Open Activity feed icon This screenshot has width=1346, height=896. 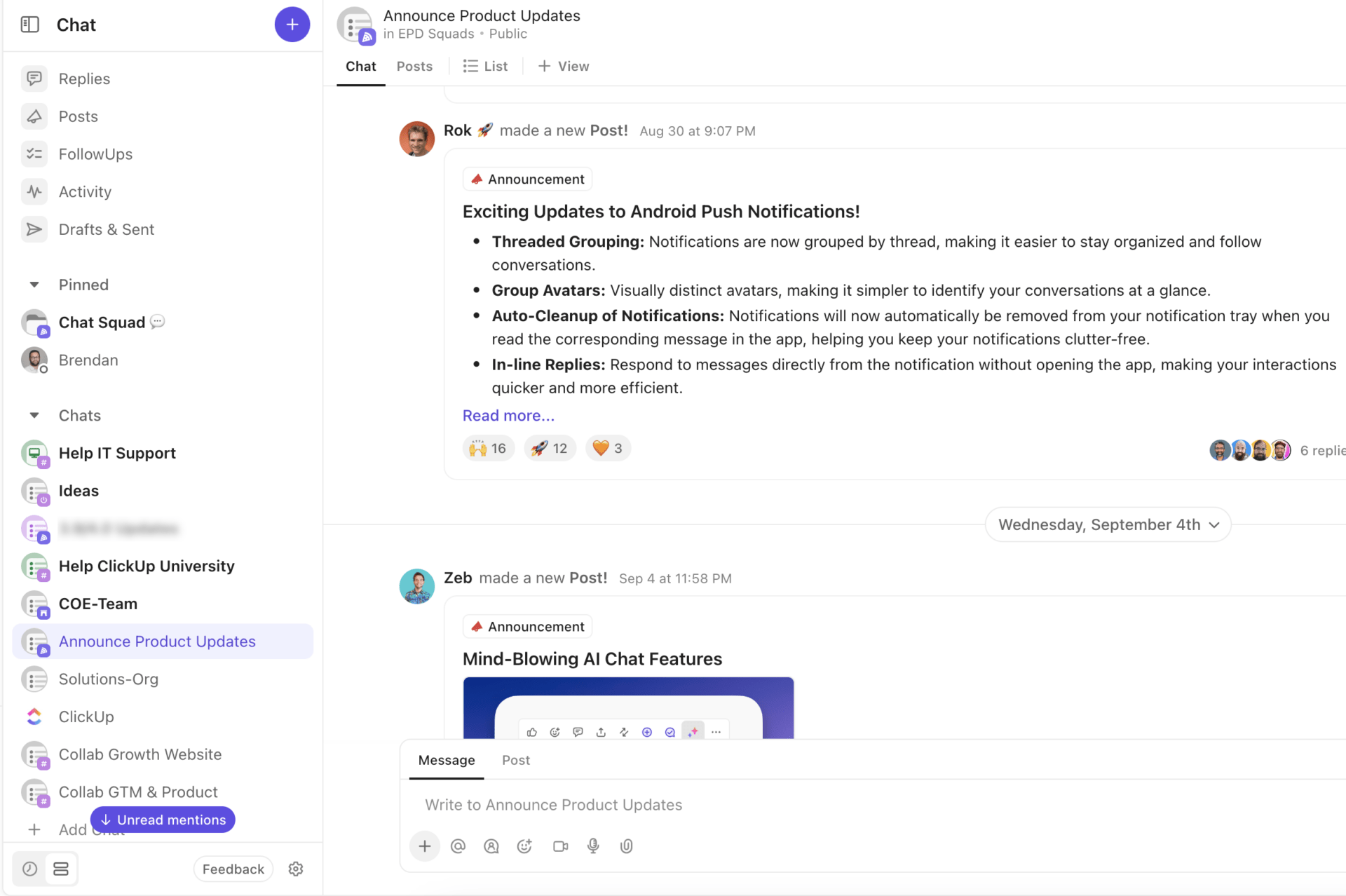pyautogui.click(x=35, y=191)
